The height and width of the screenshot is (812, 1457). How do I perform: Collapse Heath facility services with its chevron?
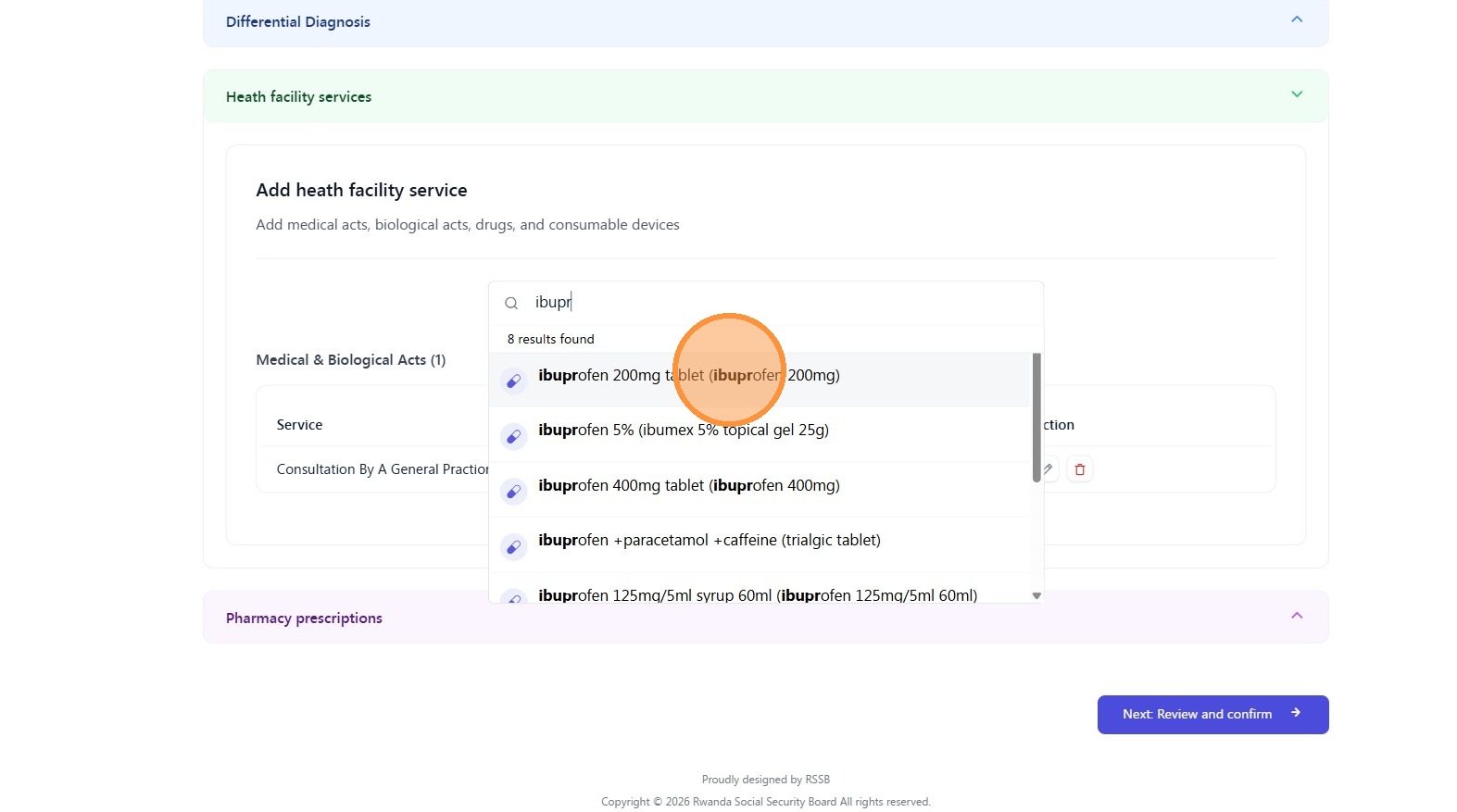[1297, 94]
